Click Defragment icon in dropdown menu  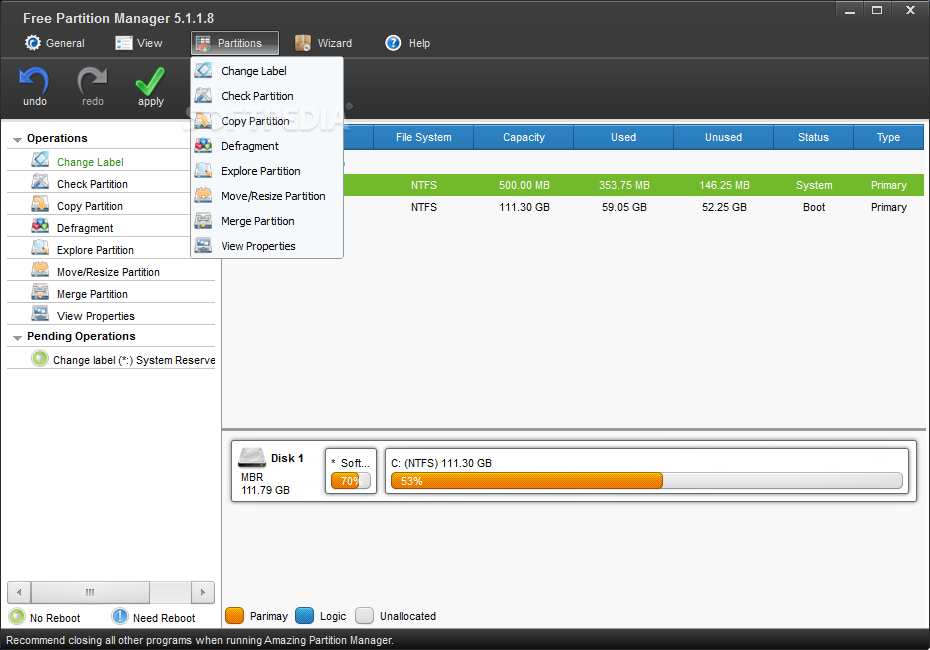coord(203,145)
